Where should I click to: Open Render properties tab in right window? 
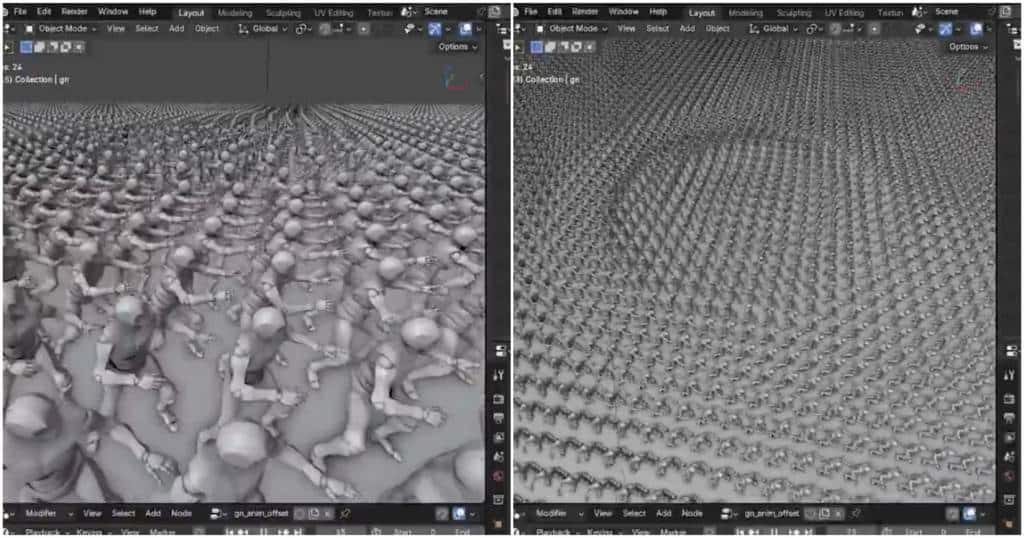(1010, 398)
